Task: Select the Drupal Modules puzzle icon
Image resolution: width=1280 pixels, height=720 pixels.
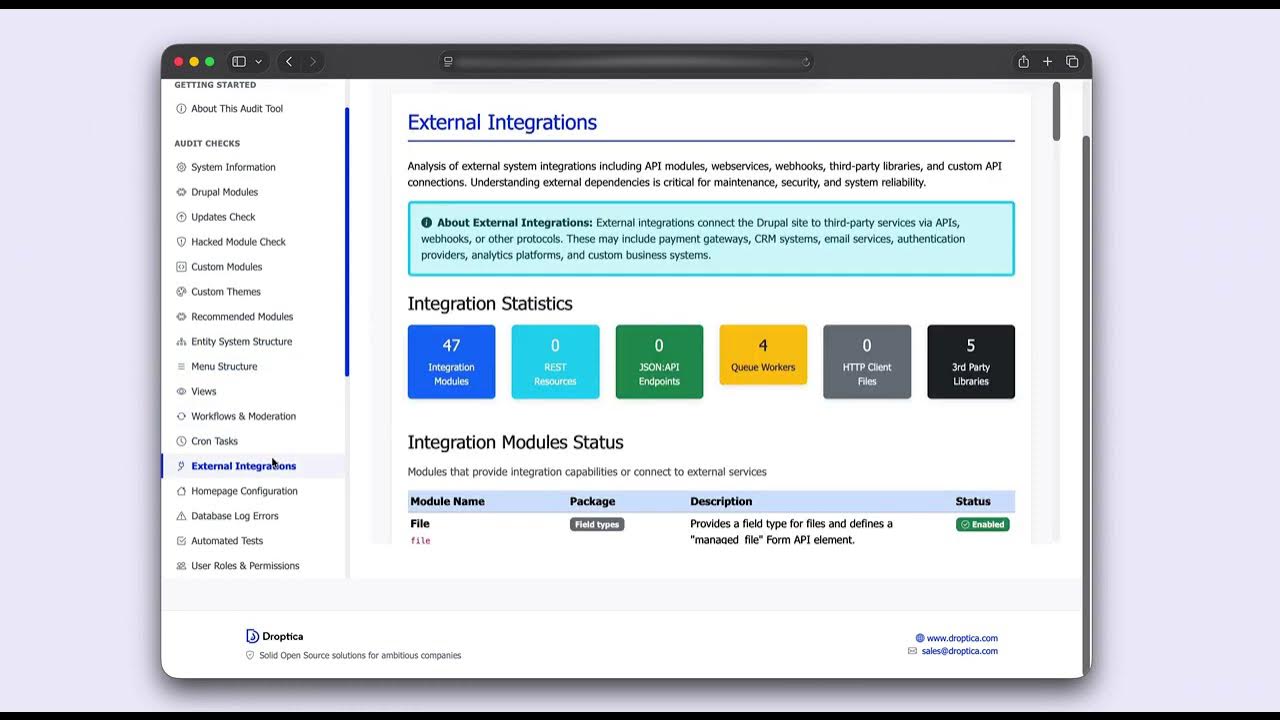Action: [181, 192]
